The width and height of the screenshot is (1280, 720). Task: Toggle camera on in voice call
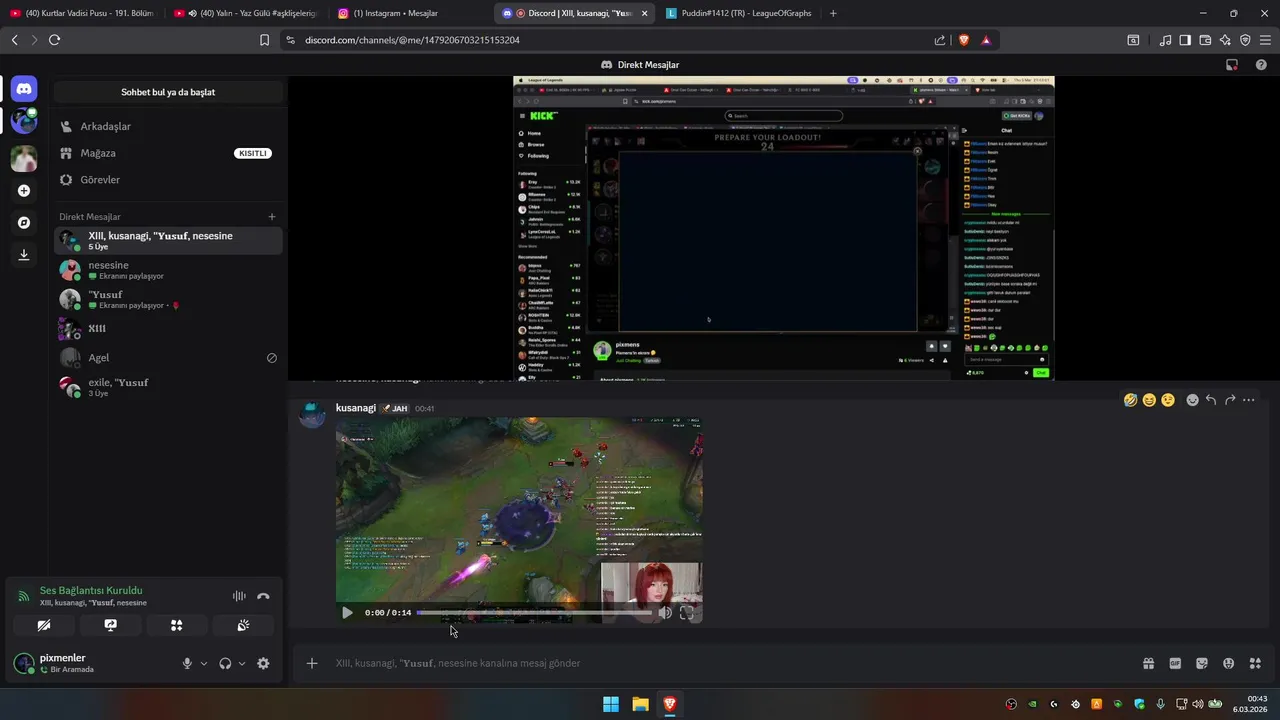click(44, 625)
